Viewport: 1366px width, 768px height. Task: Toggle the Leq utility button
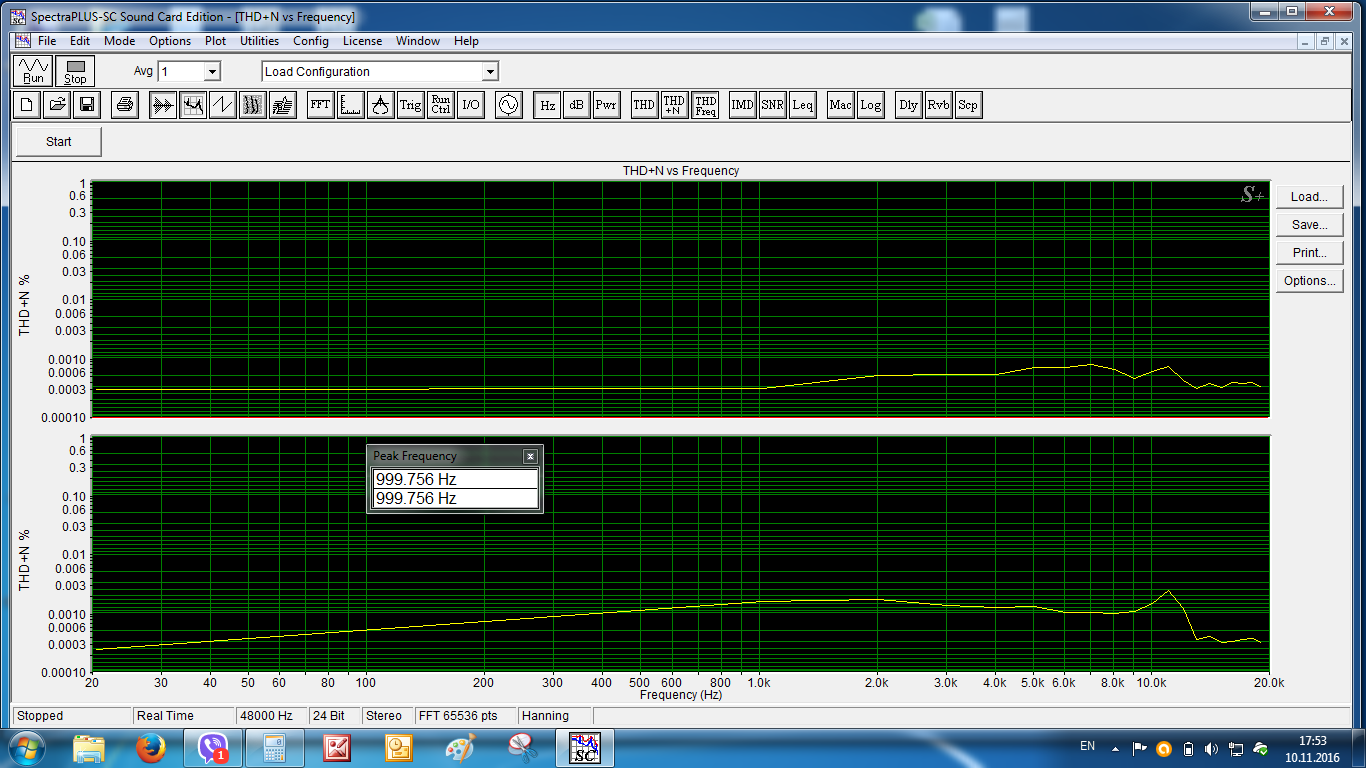pos(802,104)
